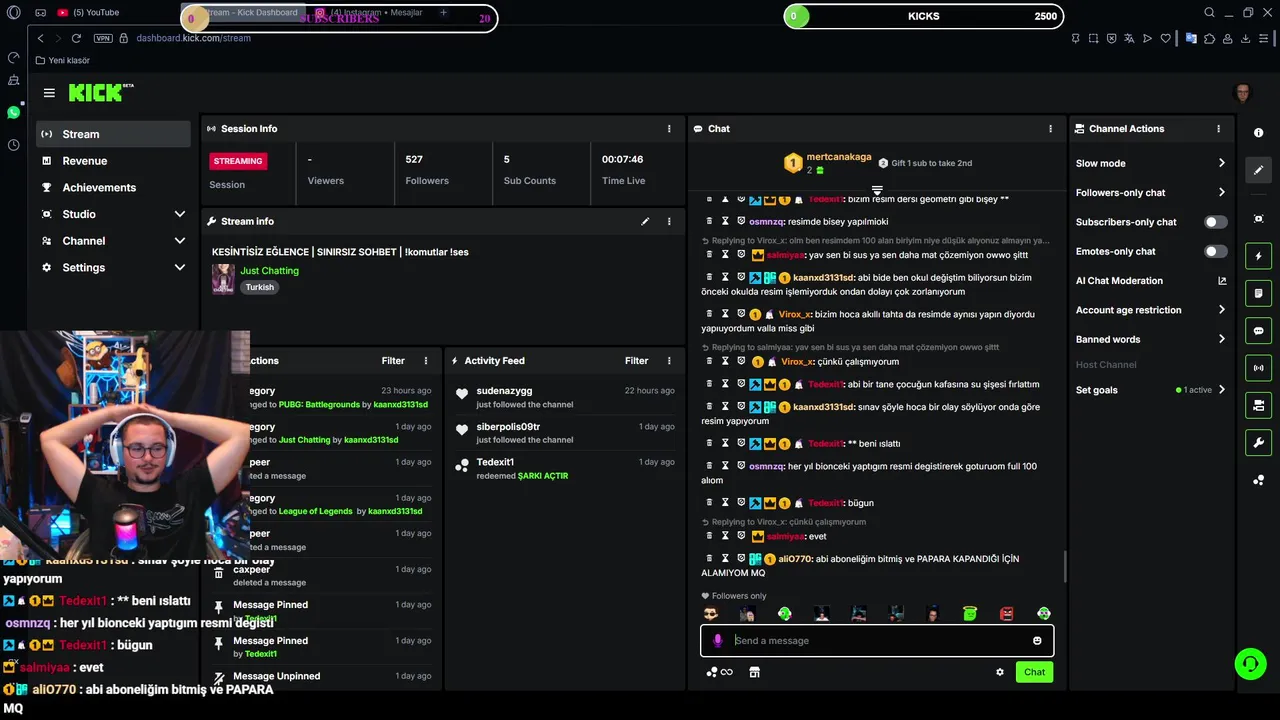1280x720 pixels.
Task: Open Activity Feed panel options menu
Action: (x=669, y=361)
